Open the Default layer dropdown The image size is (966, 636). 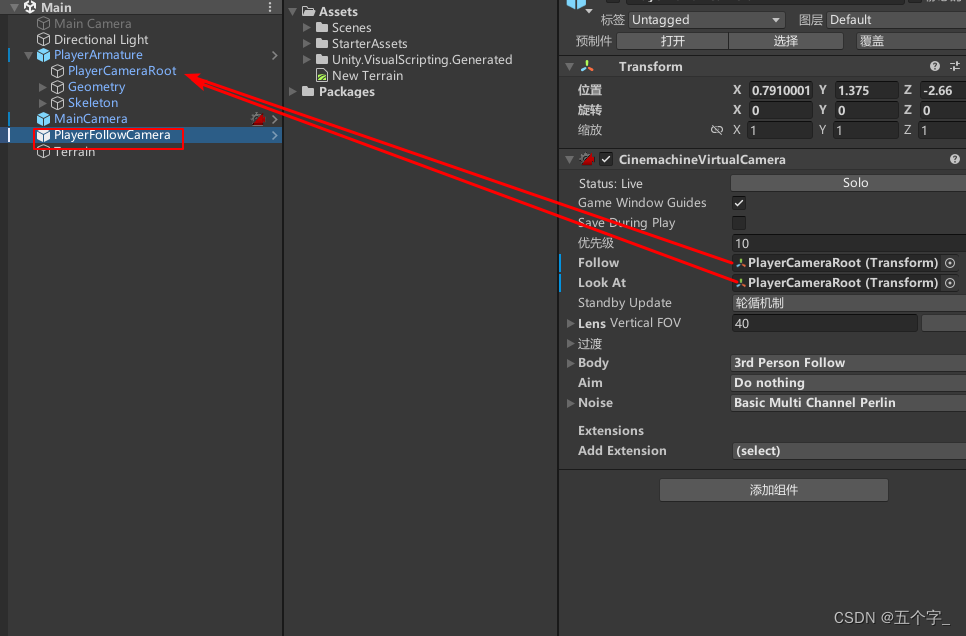click(896, 20)
